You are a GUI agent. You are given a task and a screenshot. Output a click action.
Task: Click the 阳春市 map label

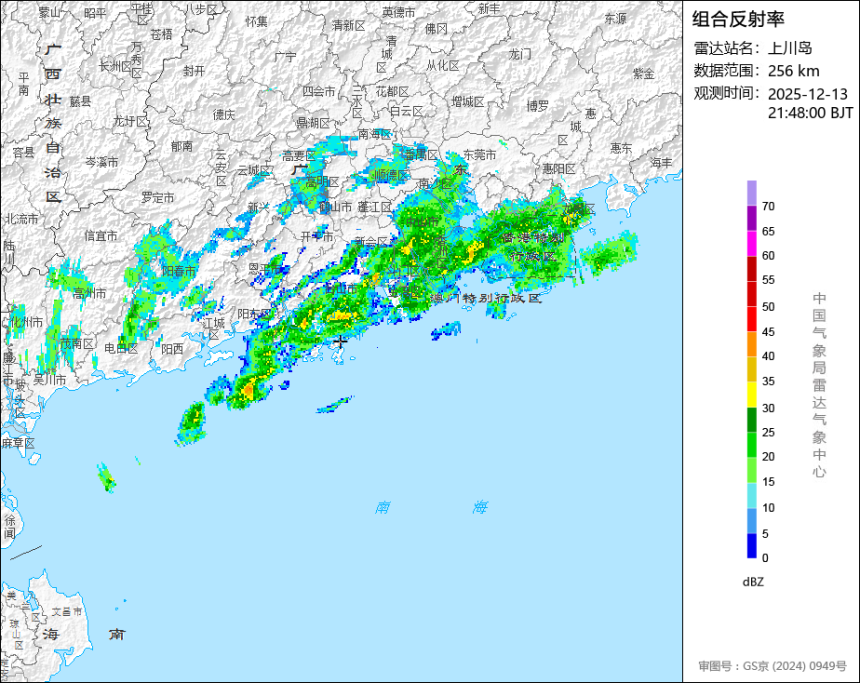179,272
